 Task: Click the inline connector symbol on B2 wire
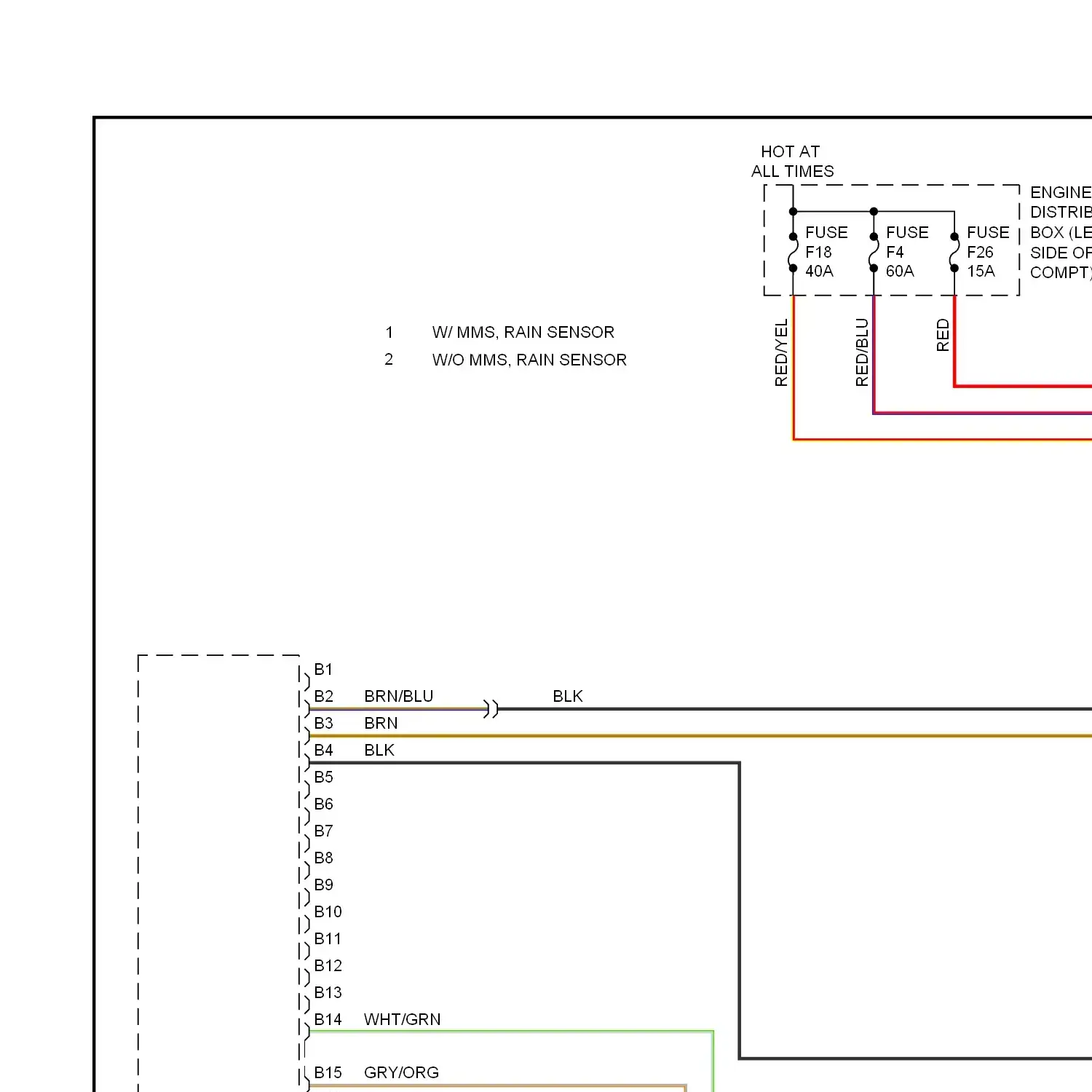(x=491, y=708)
